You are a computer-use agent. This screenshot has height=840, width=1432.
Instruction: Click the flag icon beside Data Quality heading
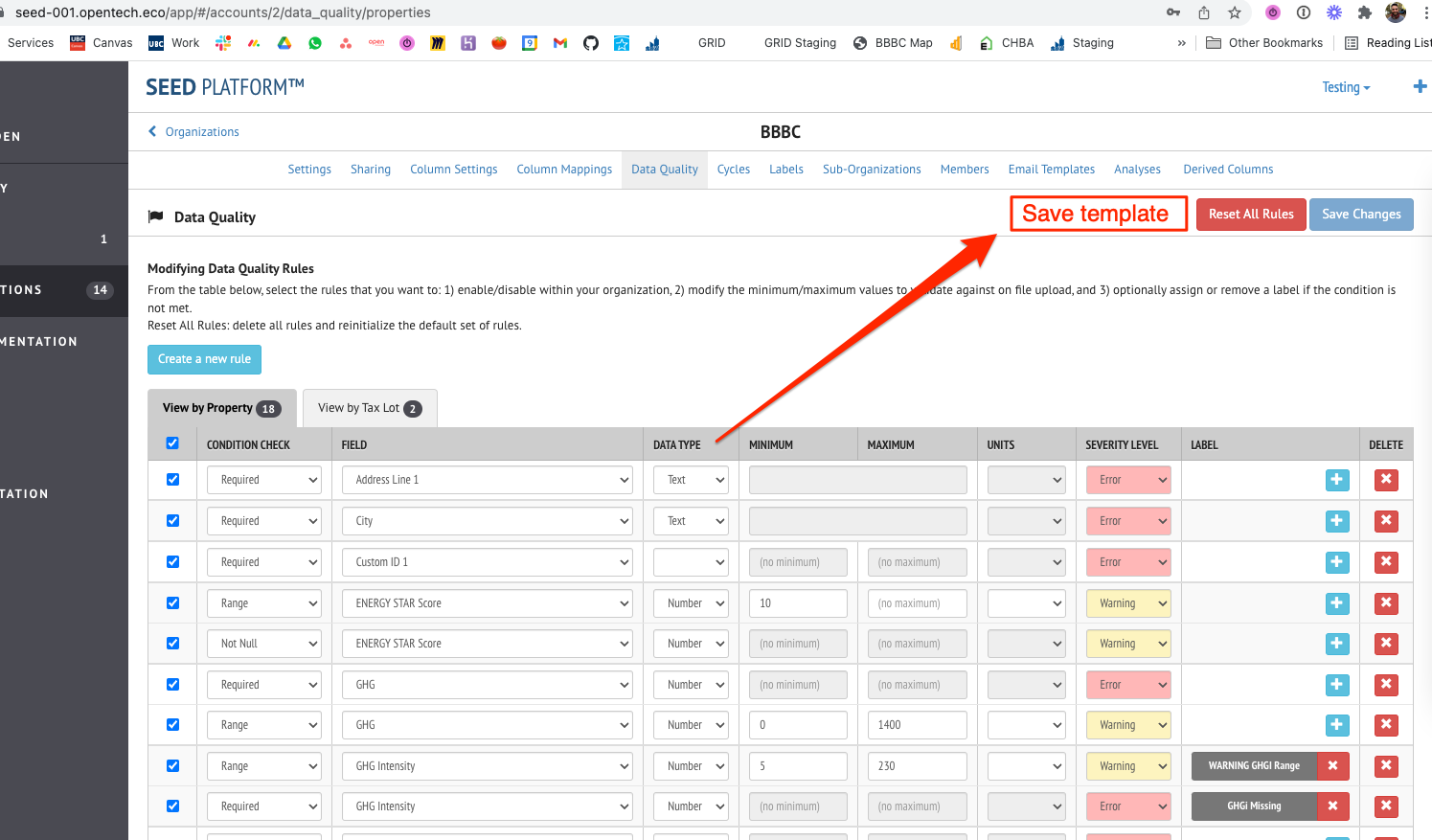pos(155,216)
